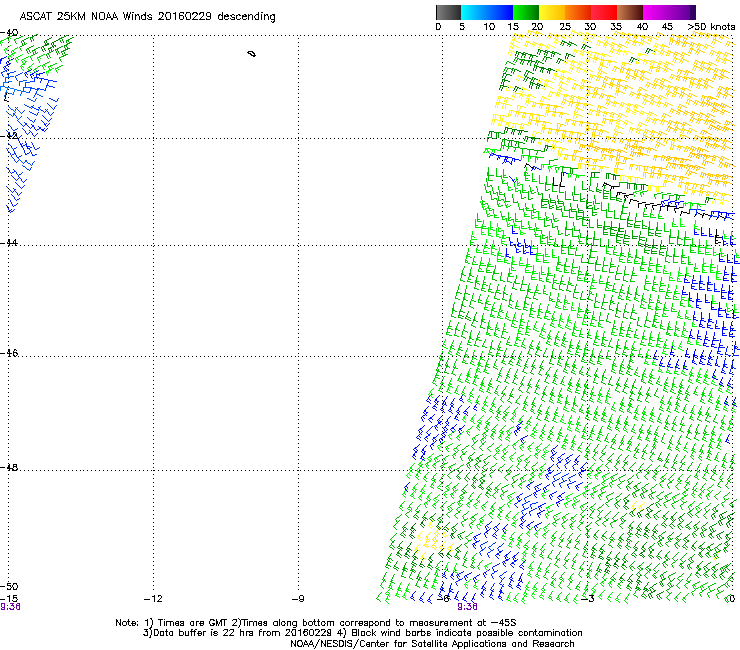Click the small black island outline near -40 latitude
This screenshot has height=650, width=740.
click(x=252, y=54)
